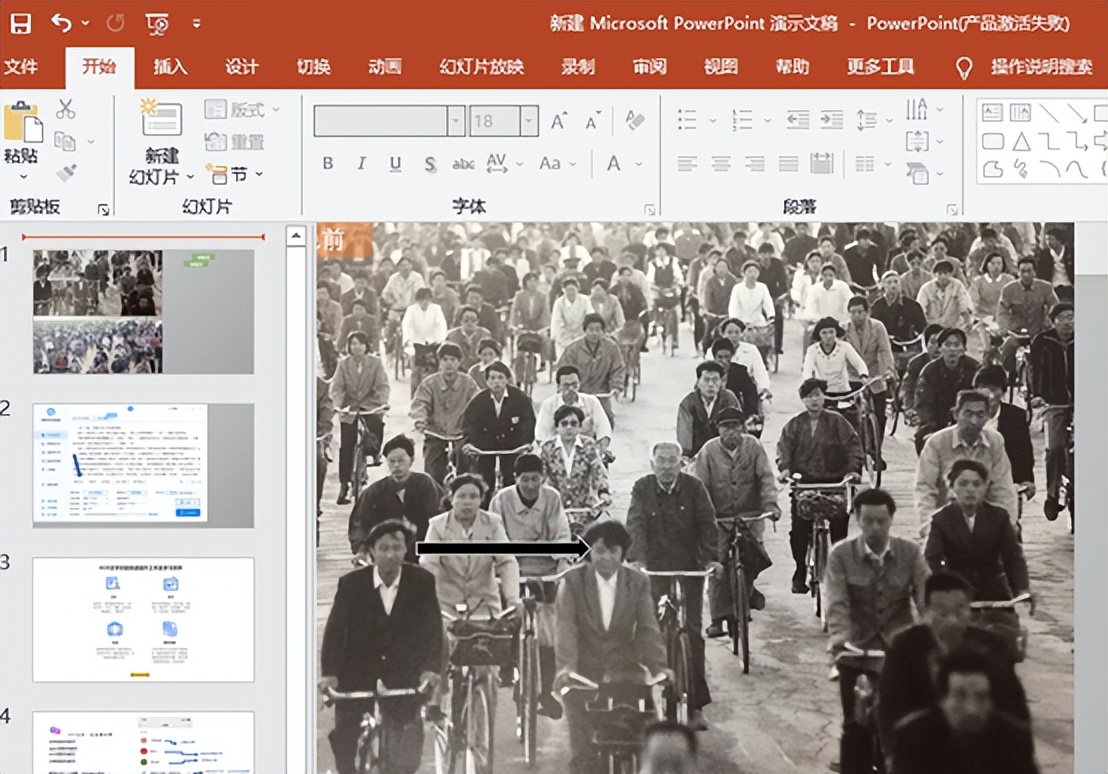
Task: Click the Cut scissors icon
Action: [66, 109]
